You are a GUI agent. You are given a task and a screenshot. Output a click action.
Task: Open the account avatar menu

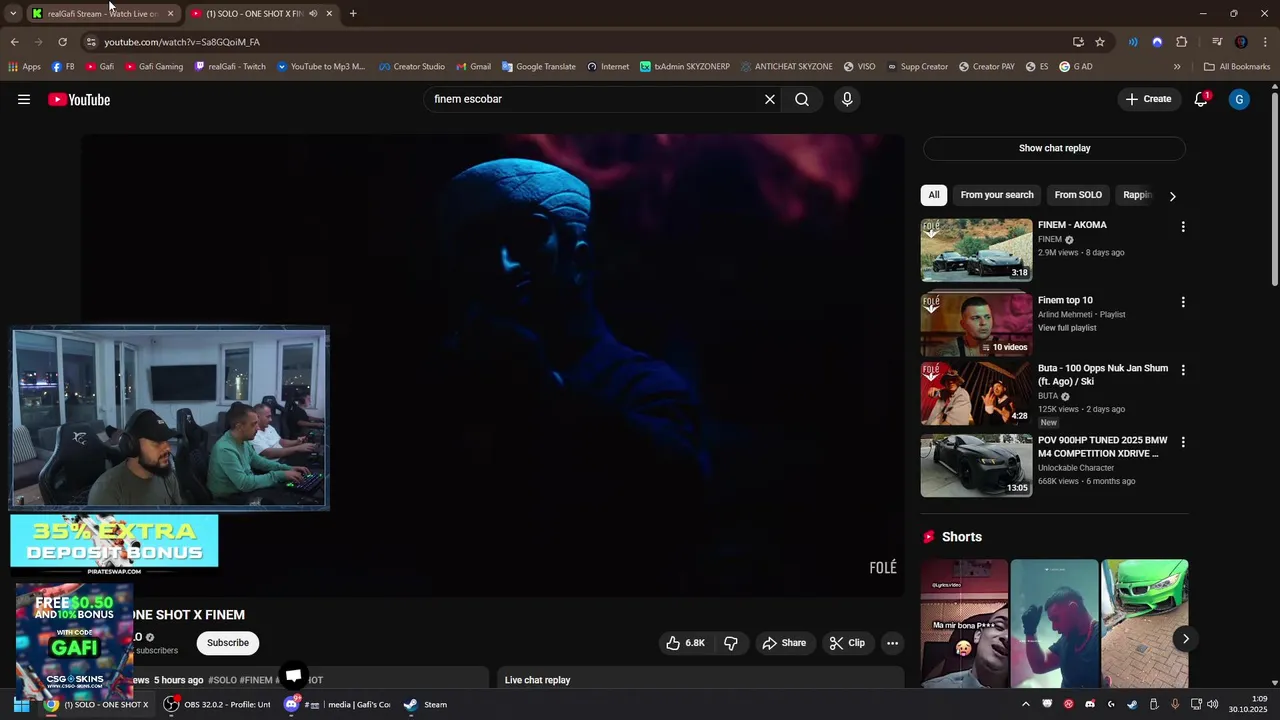[x=1239, y=99]
